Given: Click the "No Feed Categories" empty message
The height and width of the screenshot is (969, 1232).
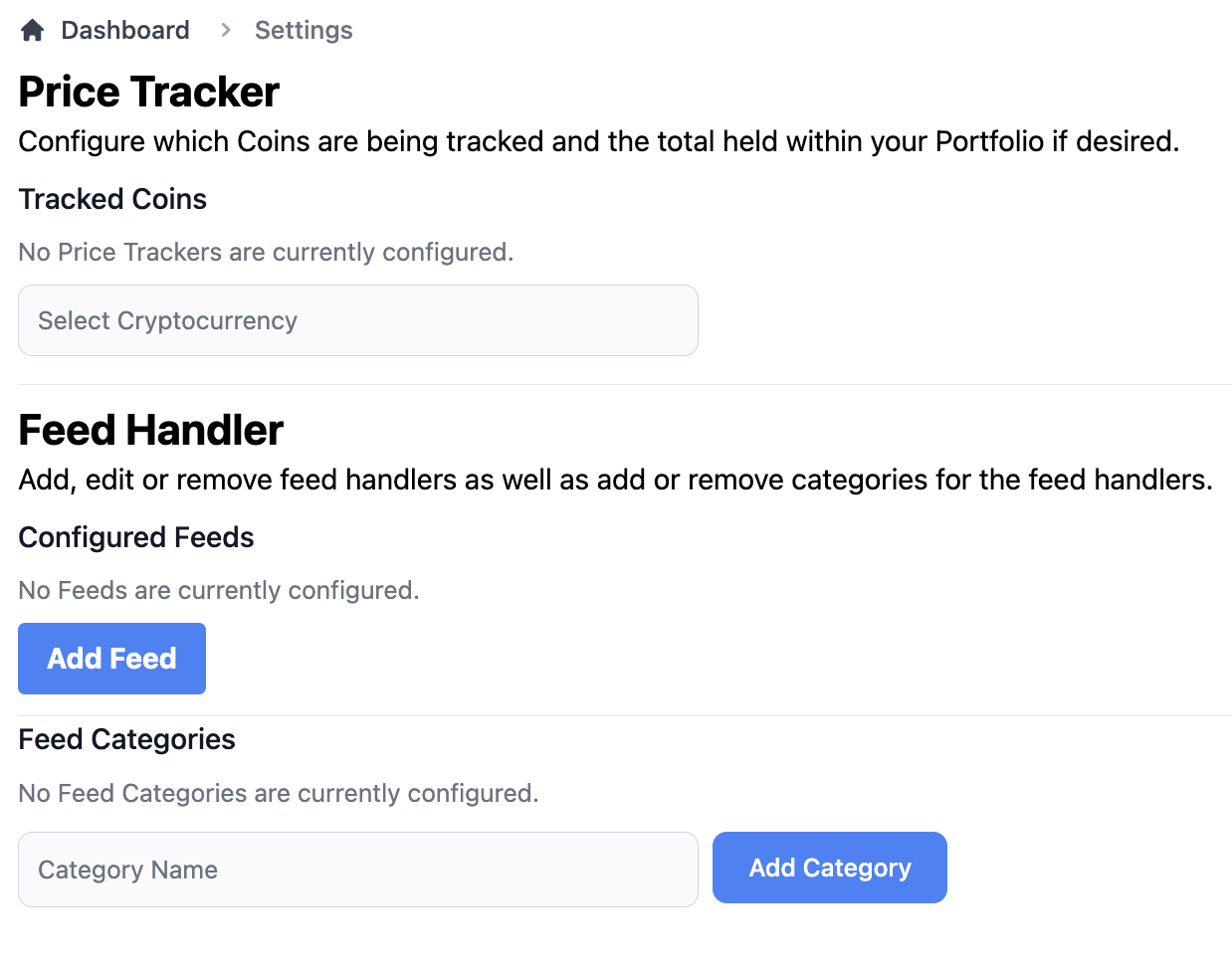Looking at the screenshot, I should pyautogui.click(x=279, y=793).
